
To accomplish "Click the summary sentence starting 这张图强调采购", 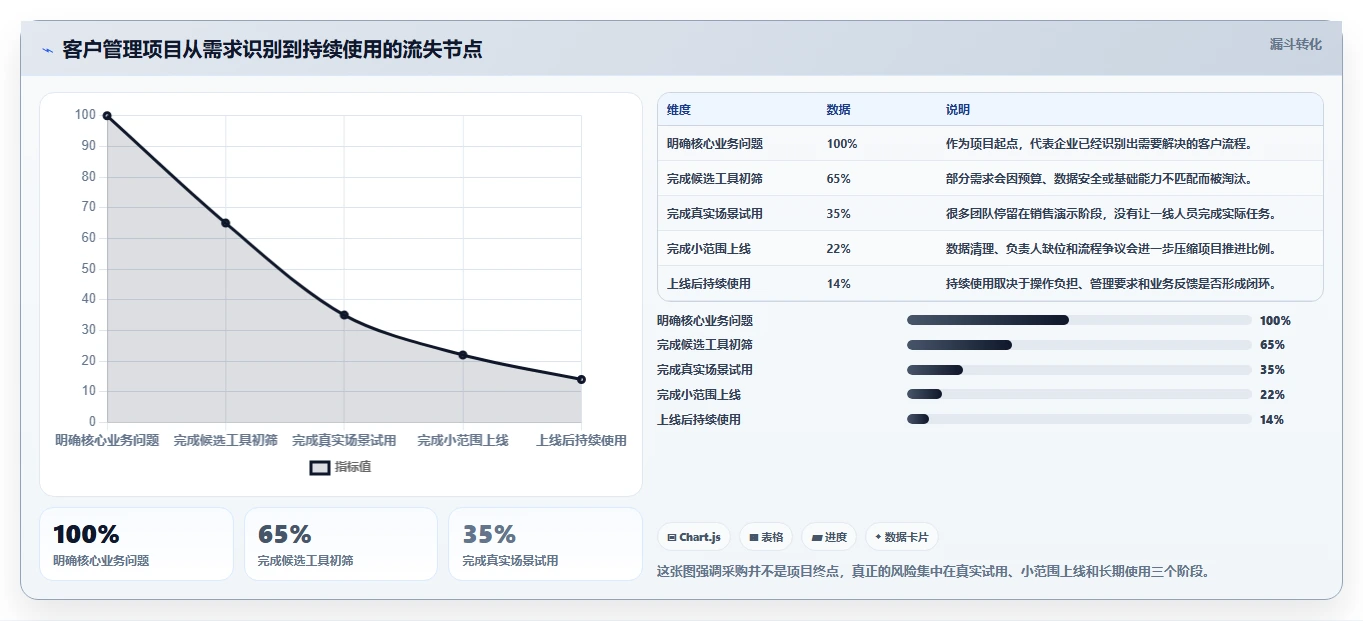I will point(933,572).
